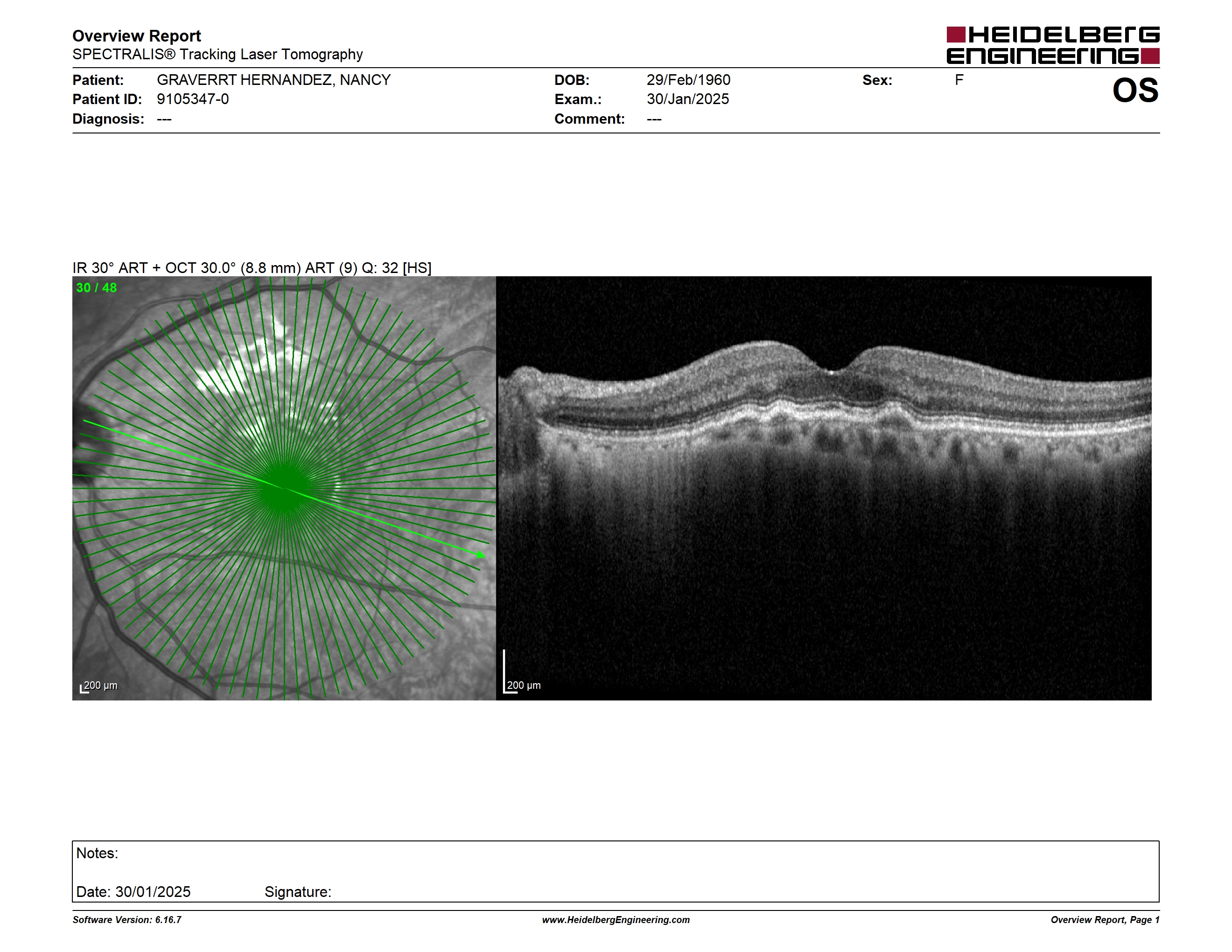Click the Signature field
Image resolution: width=1232 pixels, height=952 pixels.
pyautogui.click(x=298, y=892)
